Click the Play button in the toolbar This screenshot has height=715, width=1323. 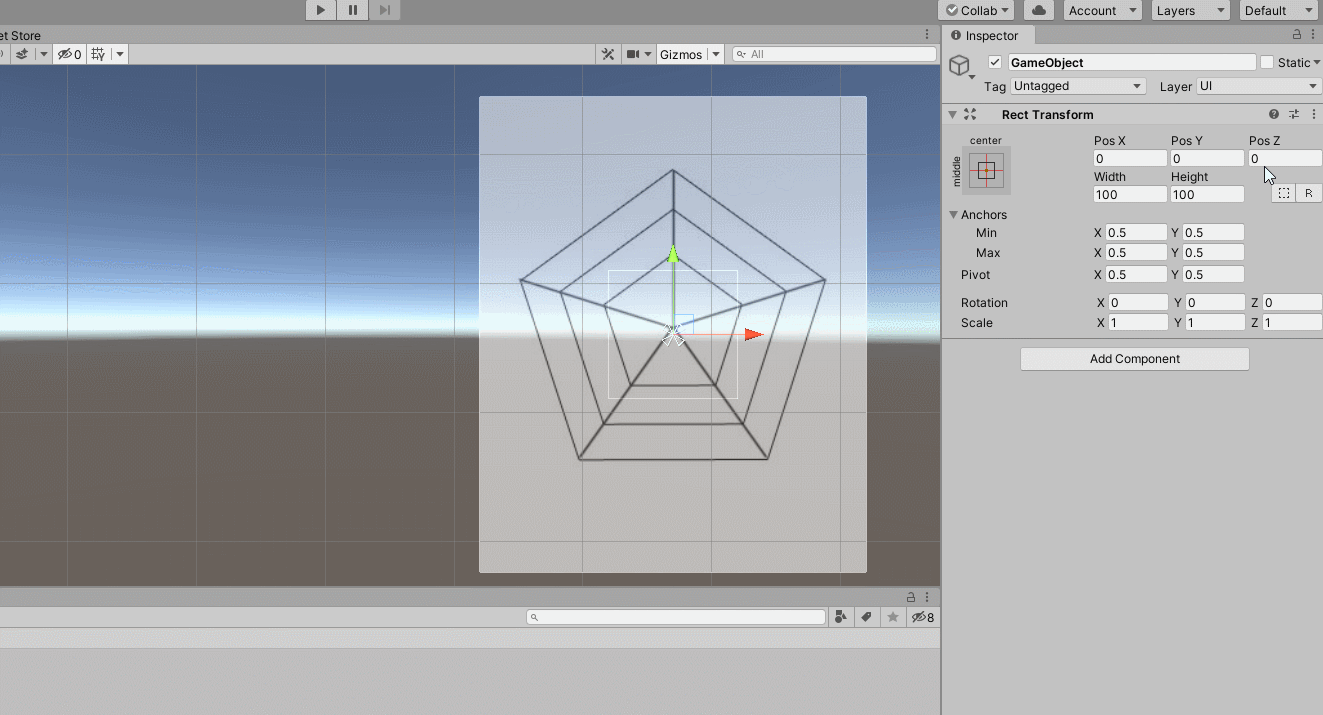320,10
